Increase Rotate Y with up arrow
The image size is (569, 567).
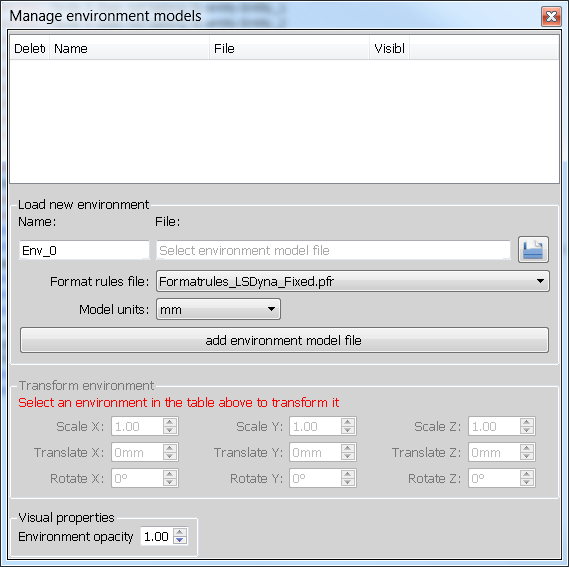tap(348, 474)
